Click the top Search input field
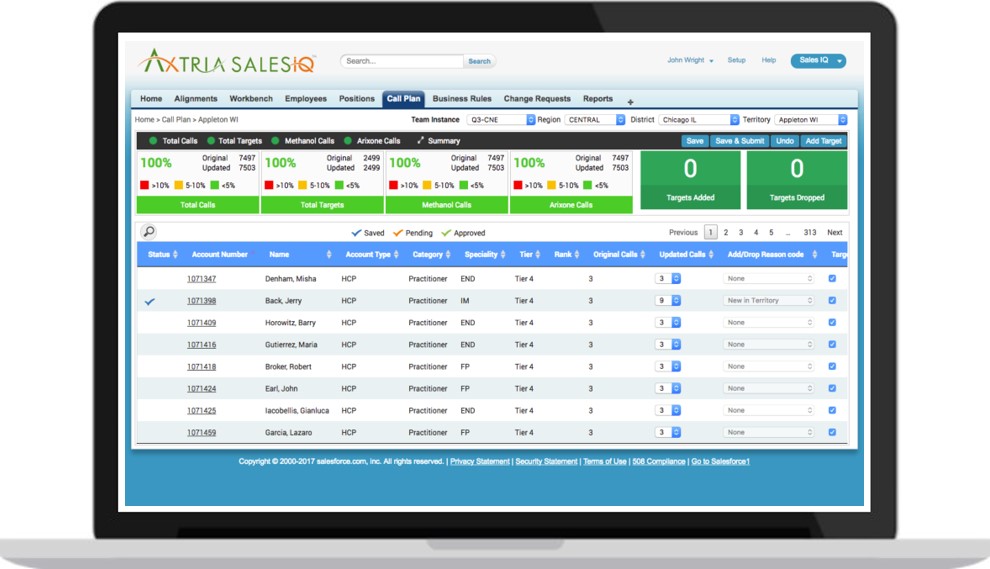This screenshot has height=569, width=990. pos(402,61)
